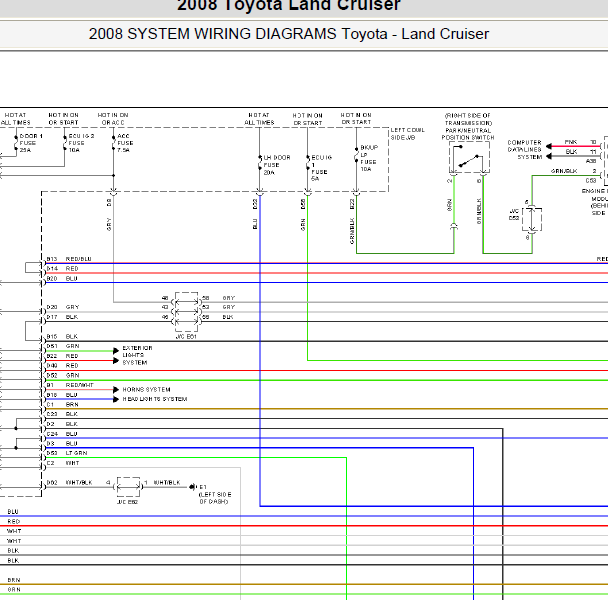Click the 'D17 BLK' terminal label
Screen dimensions: 608x600
coord(62,317)
